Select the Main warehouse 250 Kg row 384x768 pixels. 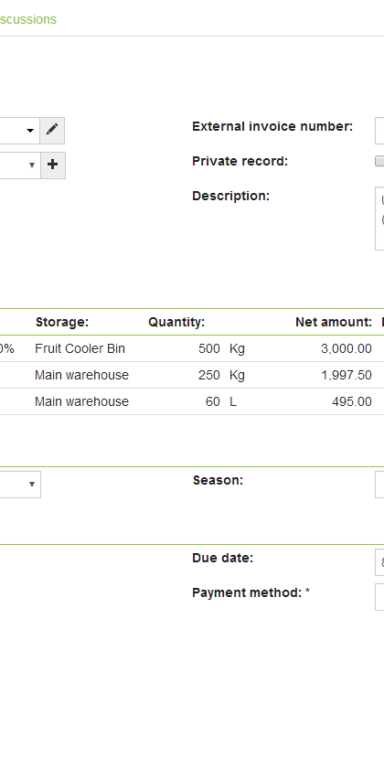192,375
